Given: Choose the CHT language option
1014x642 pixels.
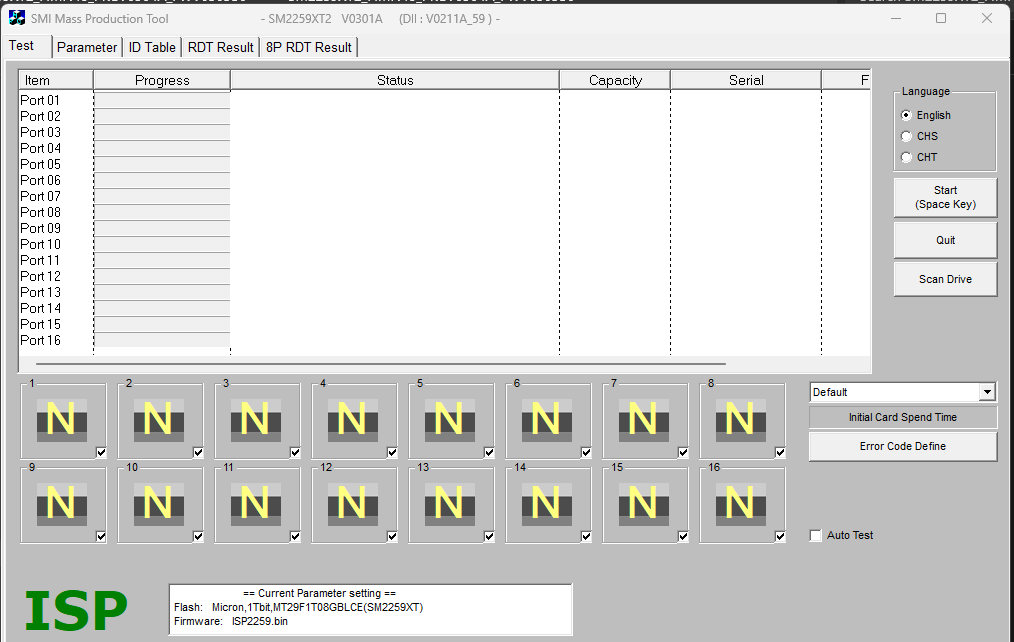Looking at the screenshot, I should 907,157.
